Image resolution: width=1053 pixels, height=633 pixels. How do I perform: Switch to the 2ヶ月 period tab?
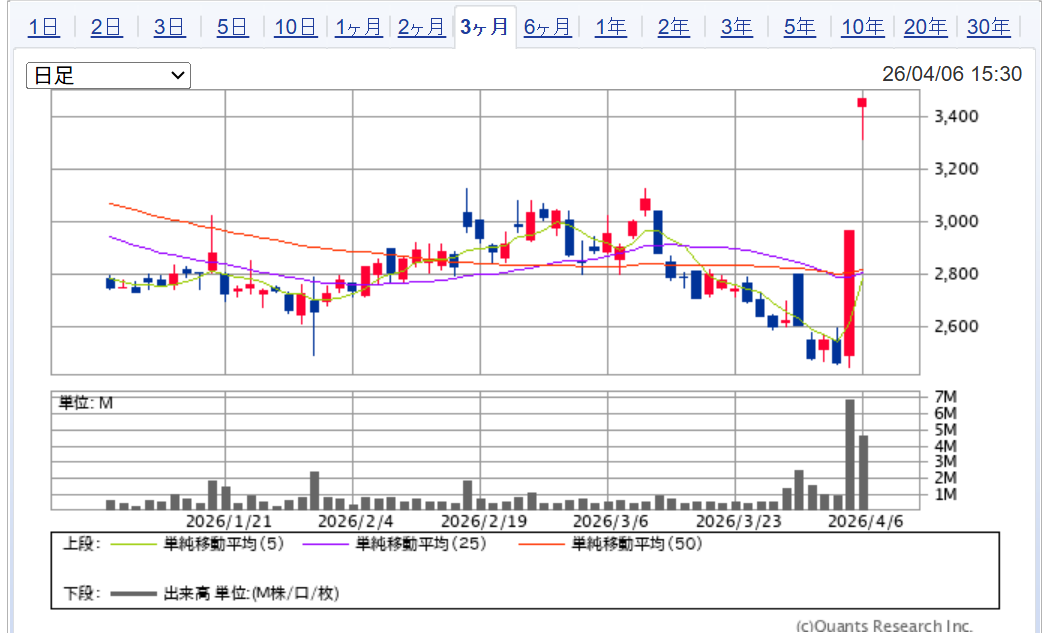tap(422, 28)
